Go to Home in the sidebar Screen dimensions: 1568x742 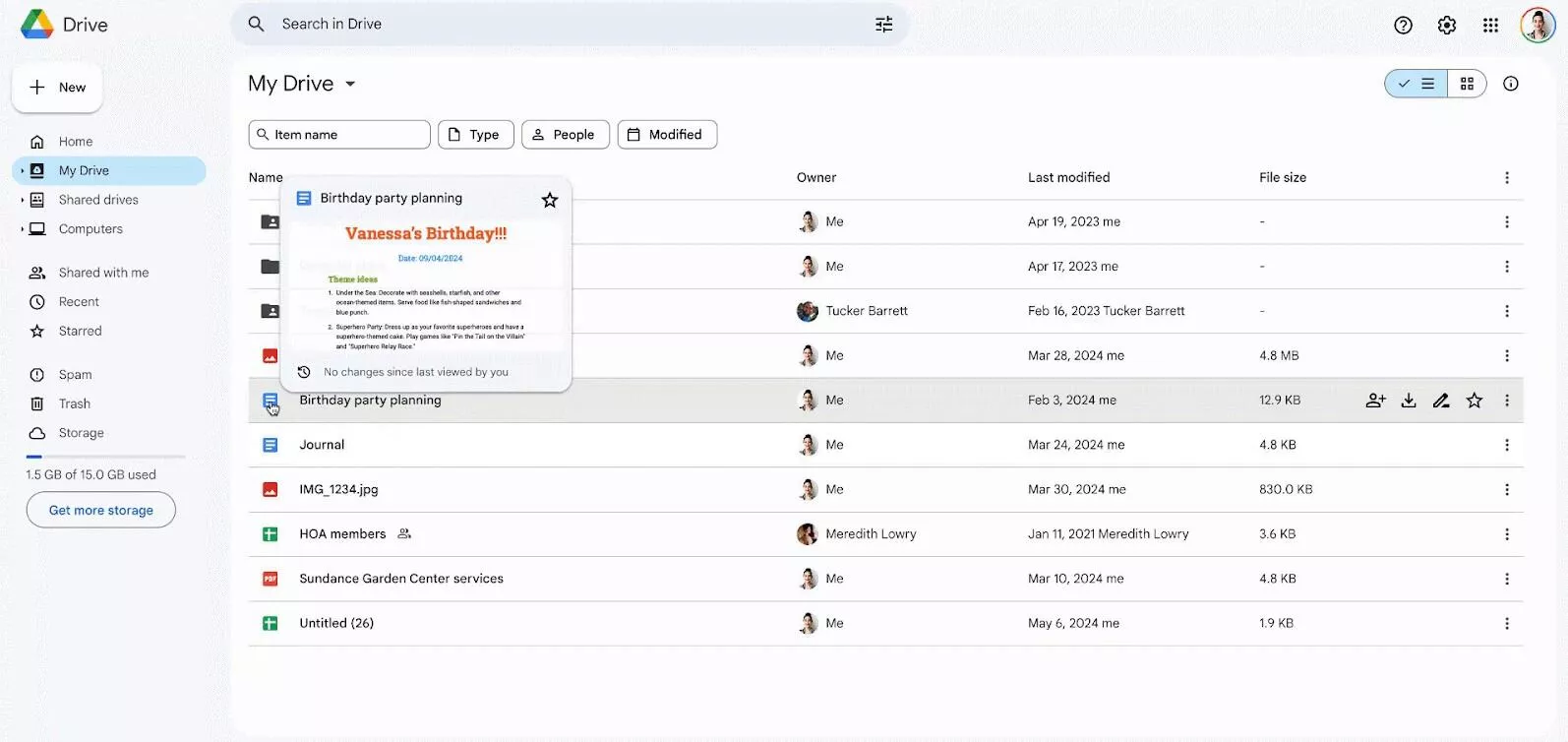(x=75, y=142)
